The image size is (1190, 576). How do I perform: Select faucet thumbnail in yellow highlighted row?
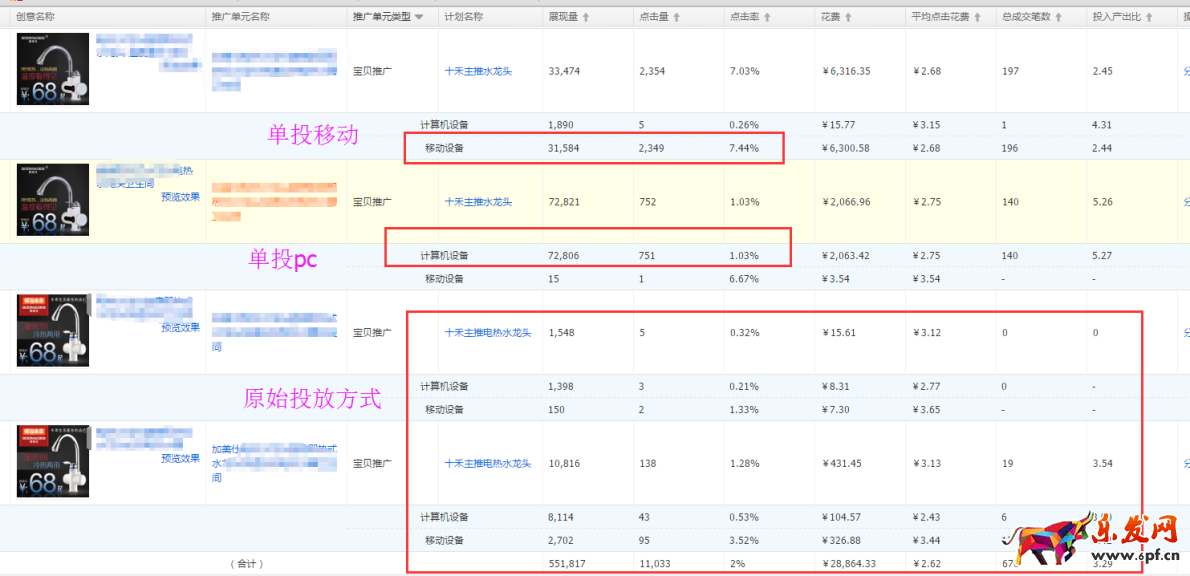tap(53, 200)
